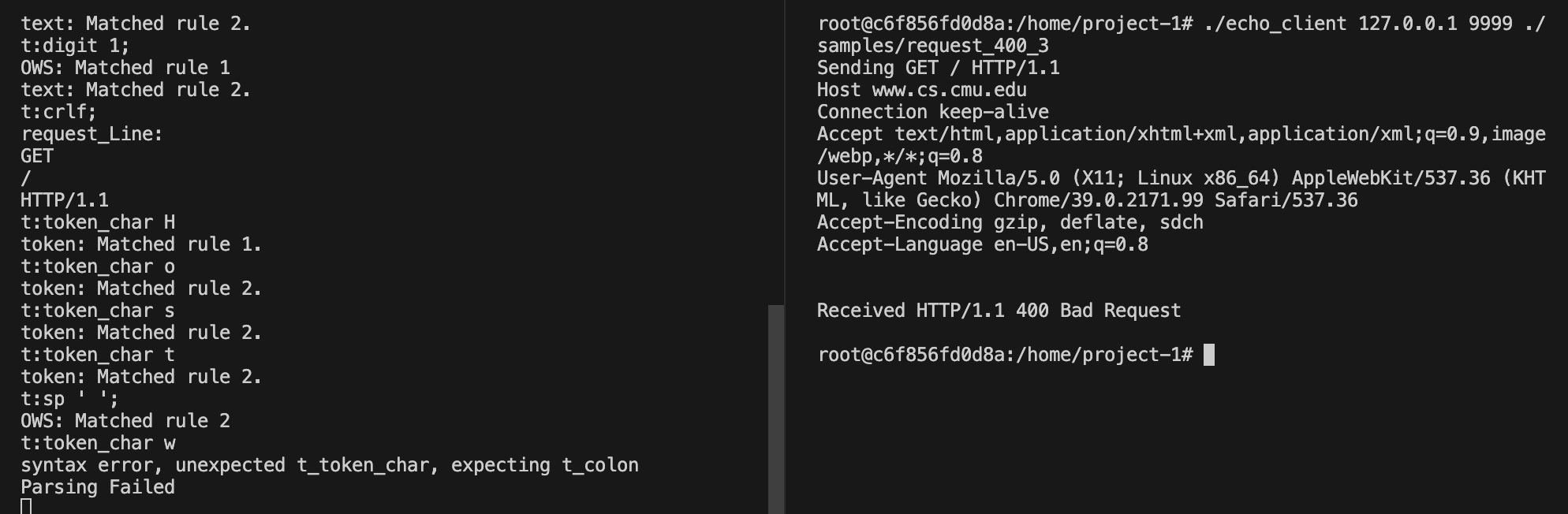Click the 'Parsing Failed' line
Image resolution: width=1568 pixels, height=514 pixels.
[x=98, y=487]
